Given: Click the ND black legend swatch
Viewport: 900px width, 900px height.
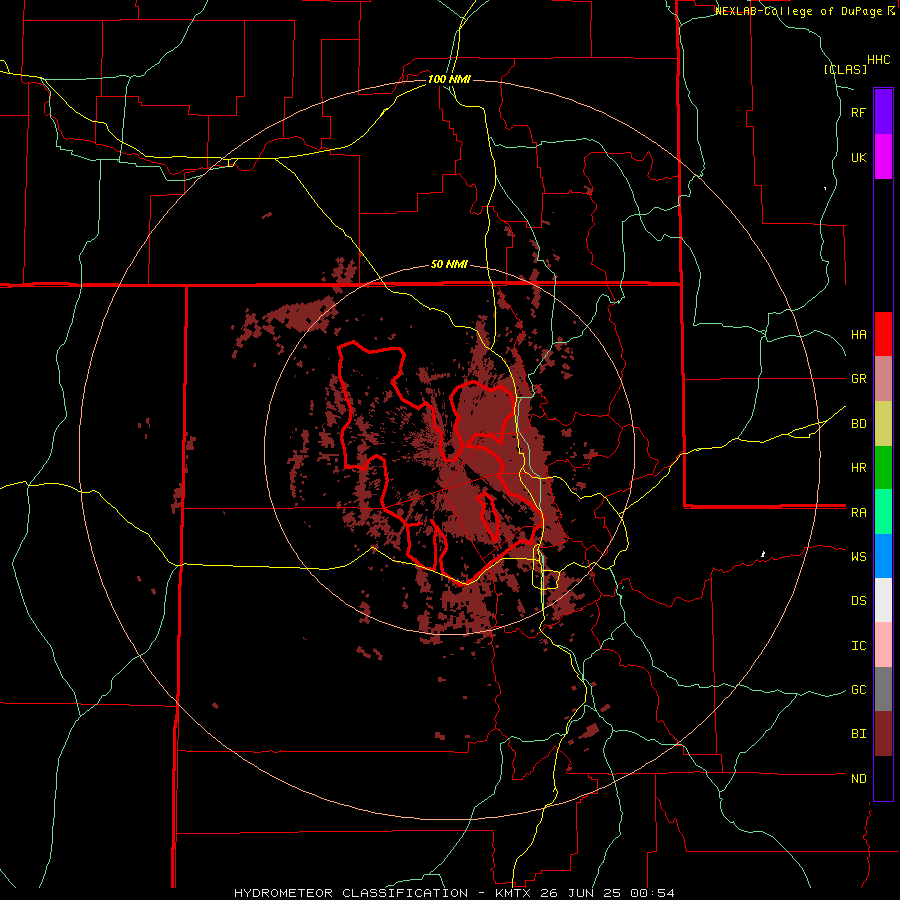Looking at the screenshot, I should 883,778.
